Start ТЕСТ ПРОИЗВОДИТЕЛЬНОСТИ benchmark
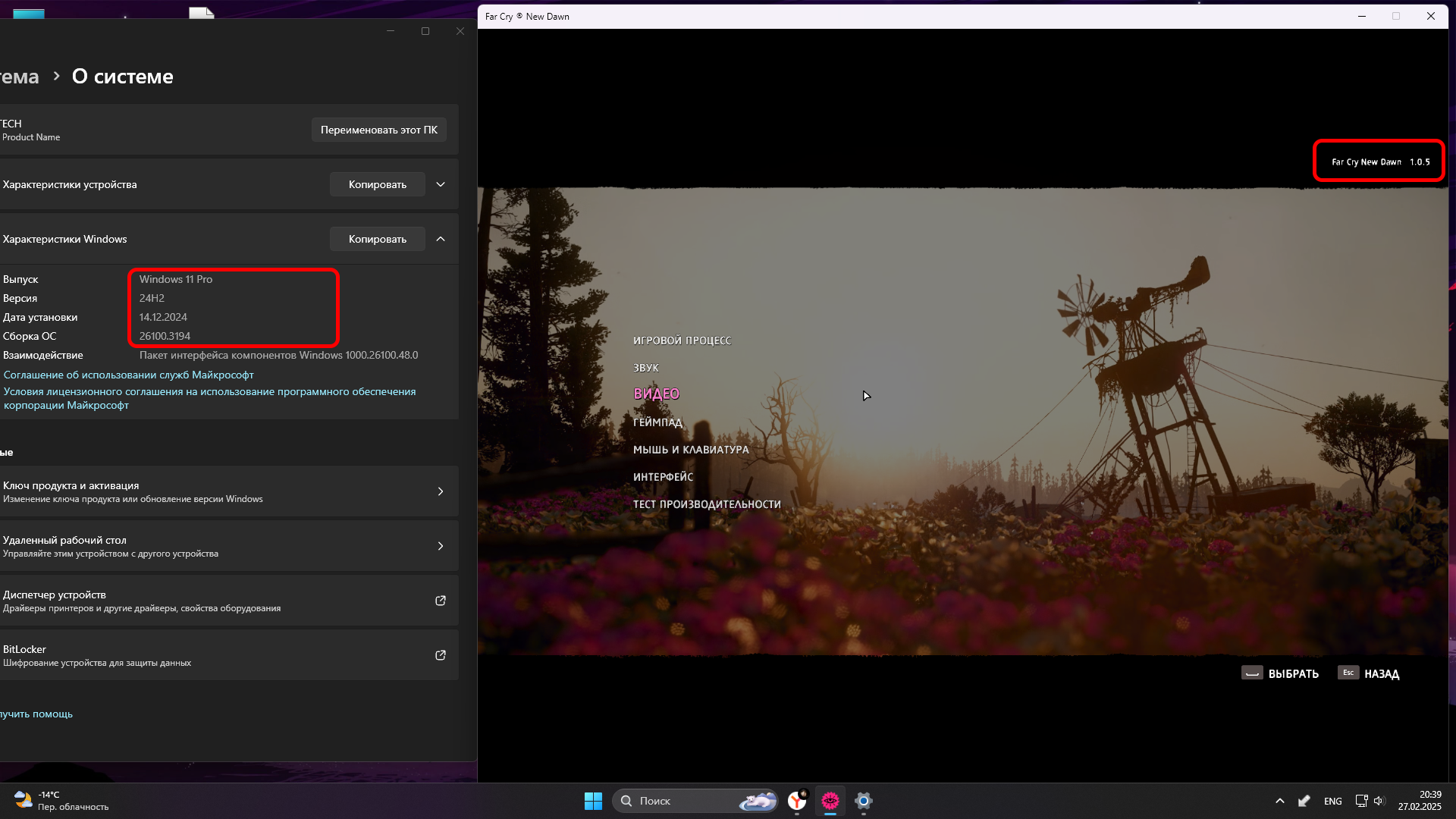This screenshot has height=819, width=1456. pos(707,504)
